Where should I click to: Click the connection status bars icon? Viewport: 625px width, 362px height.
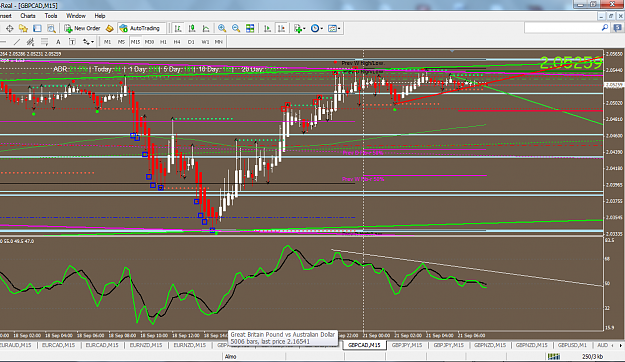[554, 356]
